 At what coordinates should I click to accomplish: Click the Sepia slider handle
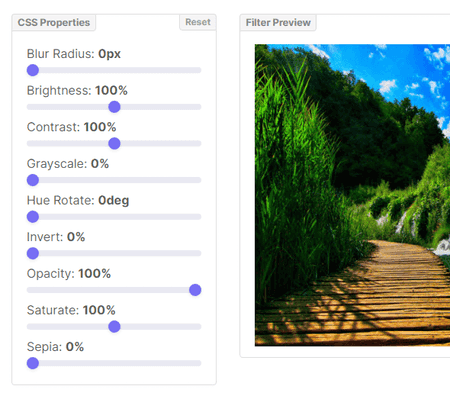tap(33, 363)
